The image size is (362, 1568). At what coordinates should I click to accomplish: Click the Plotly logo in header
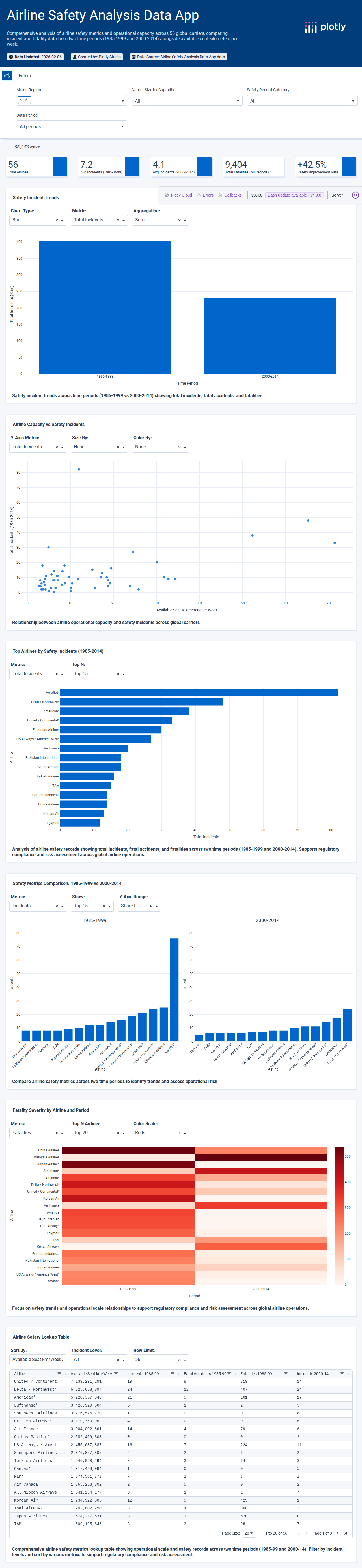(x=325, y=27)
